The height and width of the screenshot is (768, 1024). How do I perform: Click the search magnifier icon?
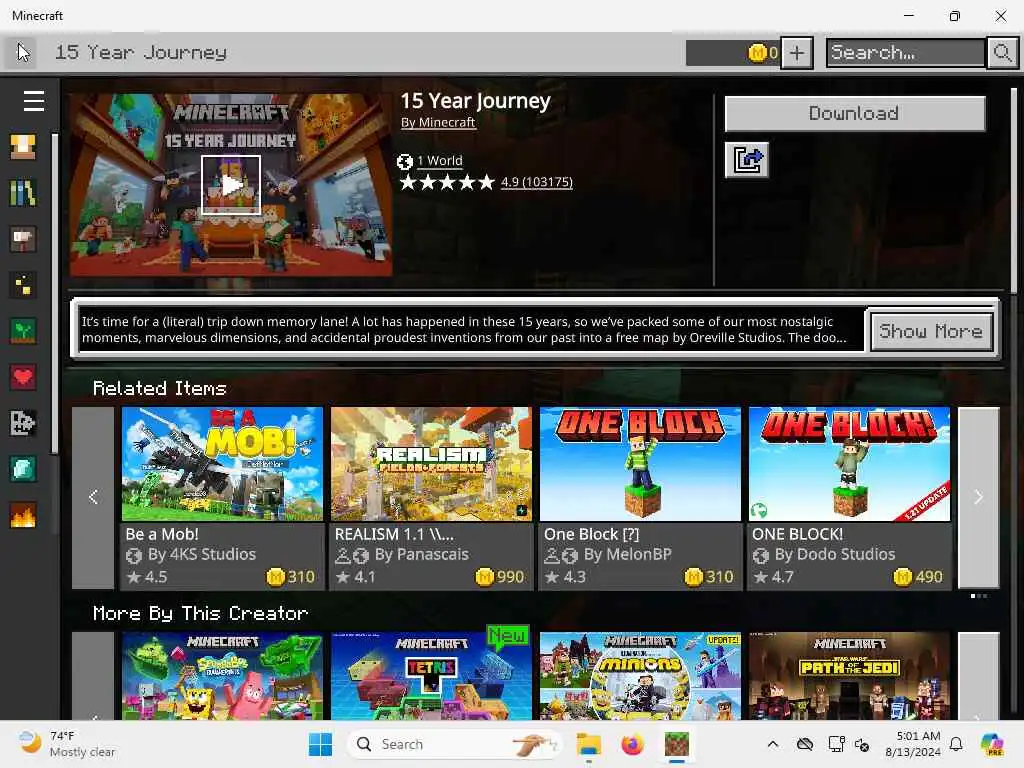[x=1002, y=53]
